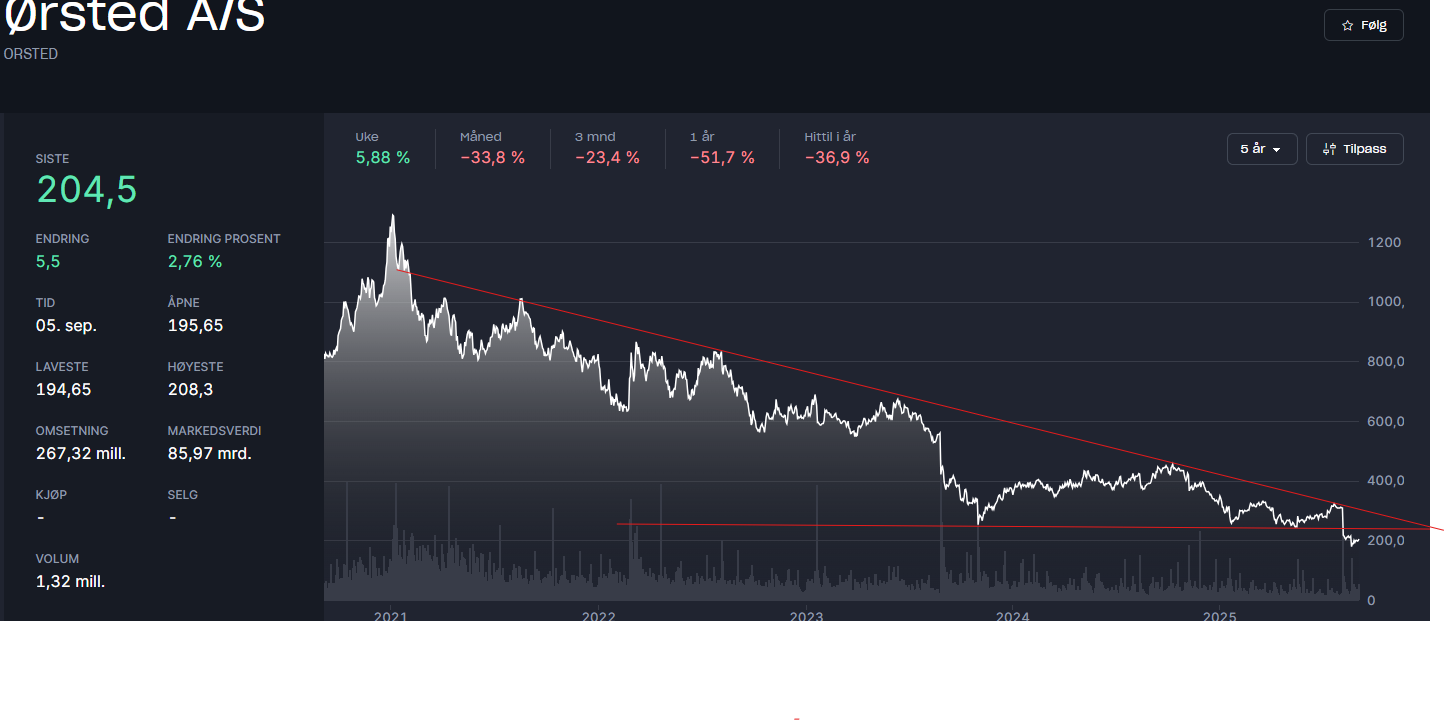Select the 3 mnd -23,4 % stat
Screen dimensions: 1444x720
click(x=607, y=148)
